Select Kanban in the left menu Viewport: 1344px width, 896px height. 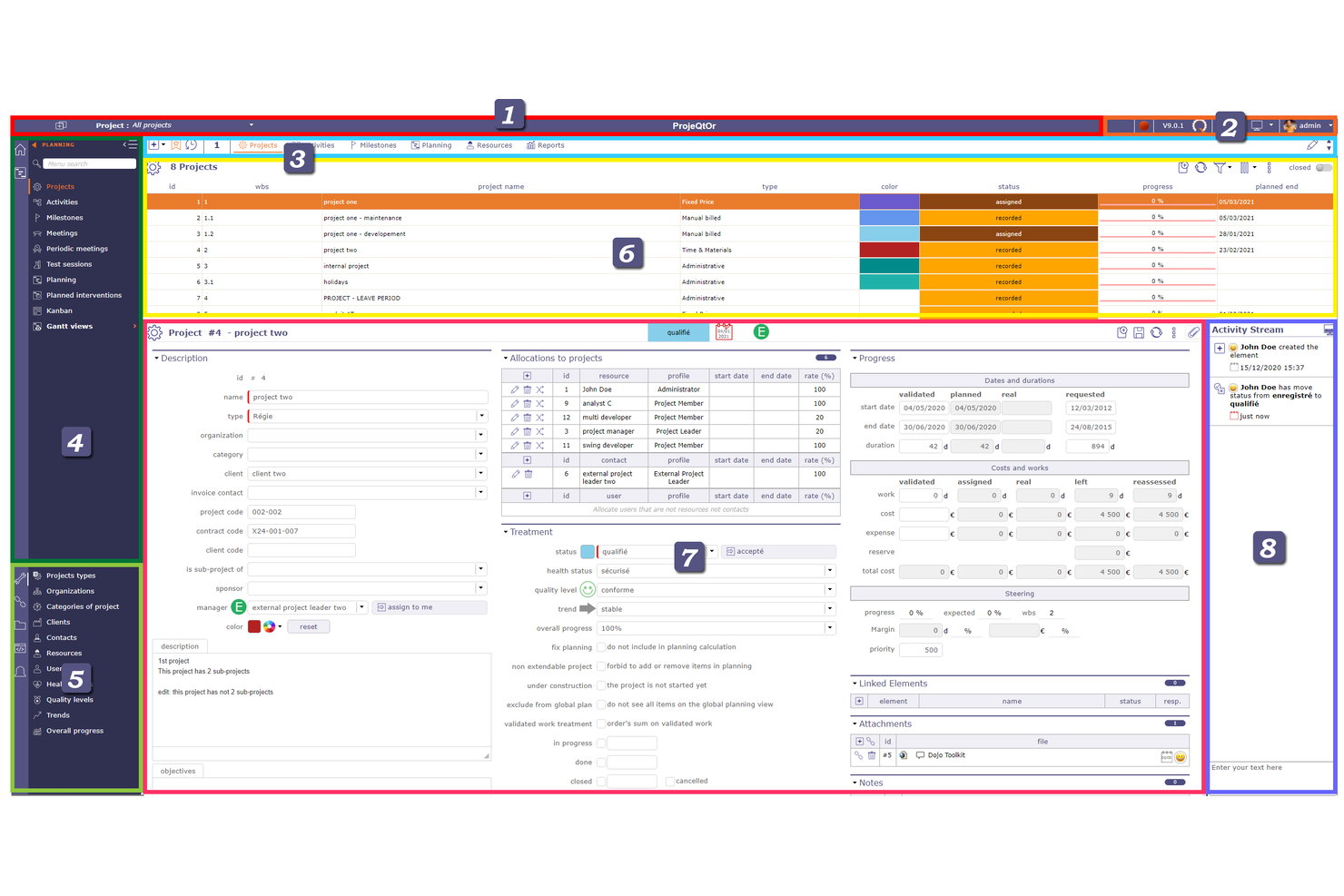coord(59,310)
